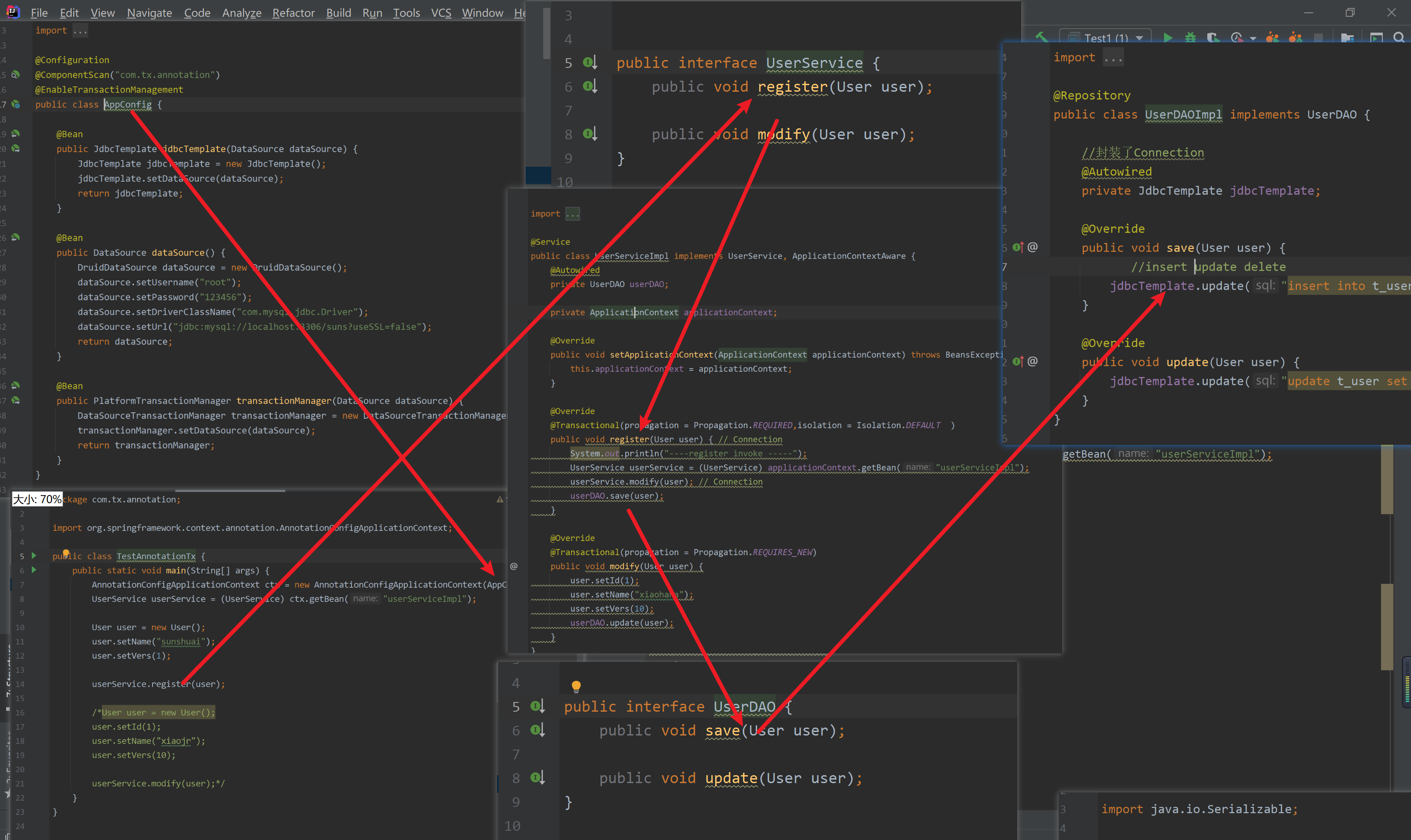Click warning triangle in TestAnnotationTx editor corner
The image size is (1411, 840).
(499, 499)
